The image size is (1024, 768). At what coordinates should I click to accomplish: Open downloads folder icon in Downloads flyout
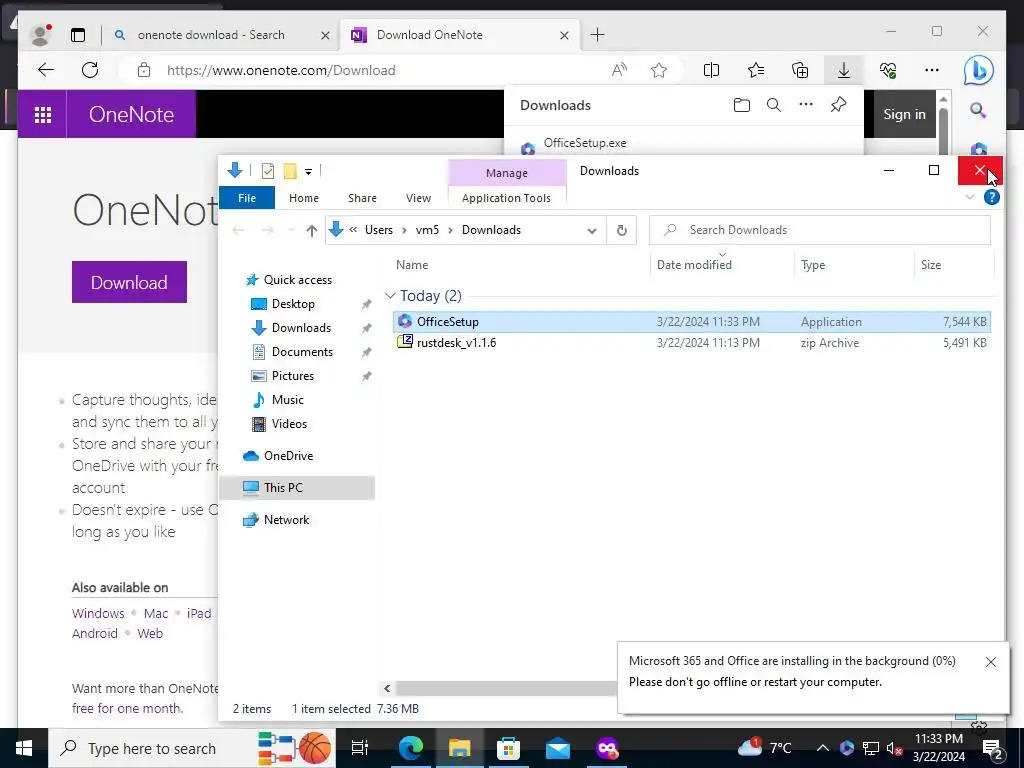[741, 105]
